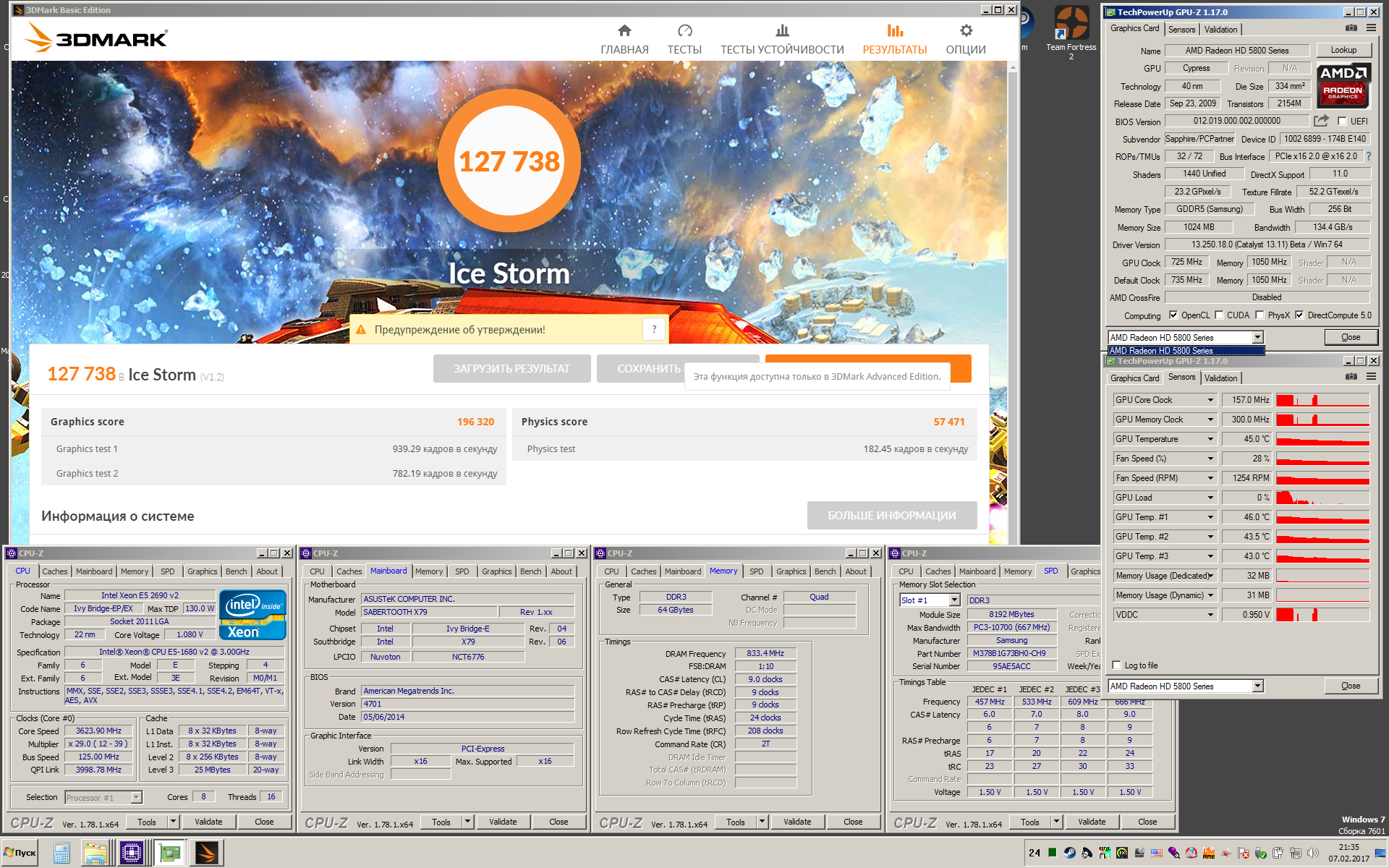Open Caches tab in first CPU-Z window
The width and height of the screenshot is (1389, 868).
tap(54, 571)
